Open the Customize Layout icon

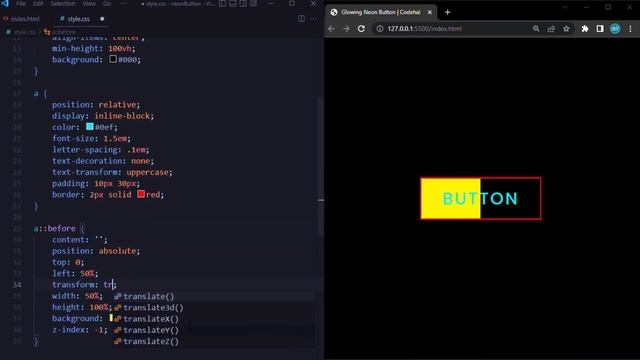[254, 4]
